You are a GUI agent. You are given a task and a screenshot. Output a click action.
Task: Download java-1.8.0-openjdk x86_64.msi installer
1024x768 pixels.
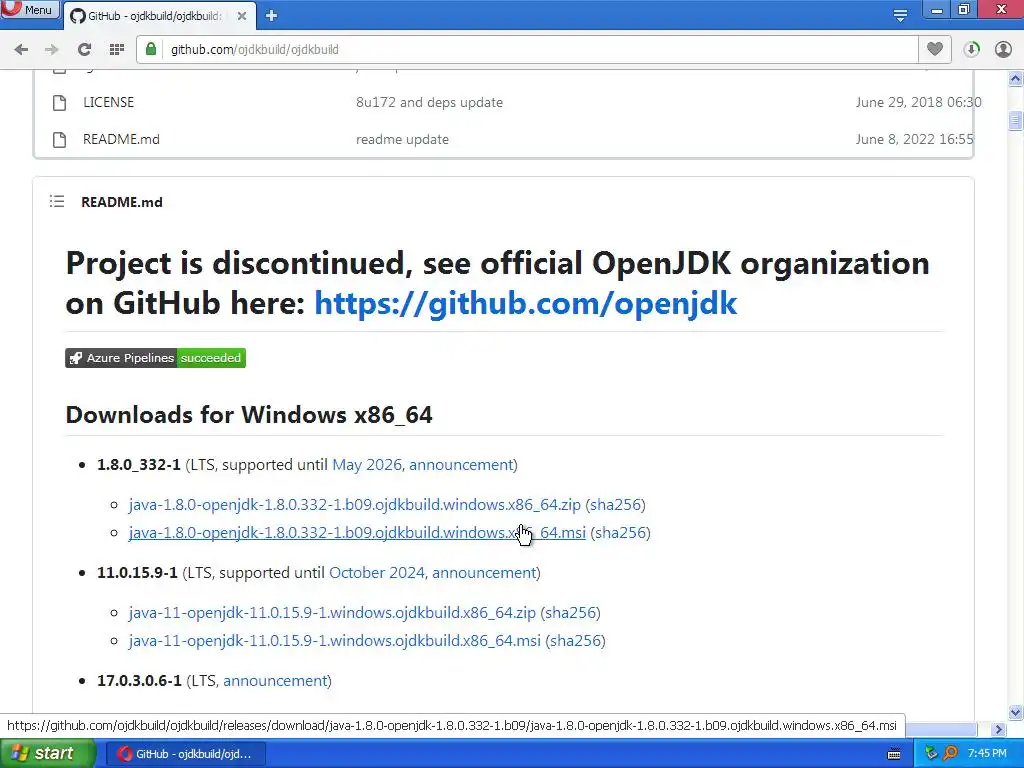coord(357,533)
